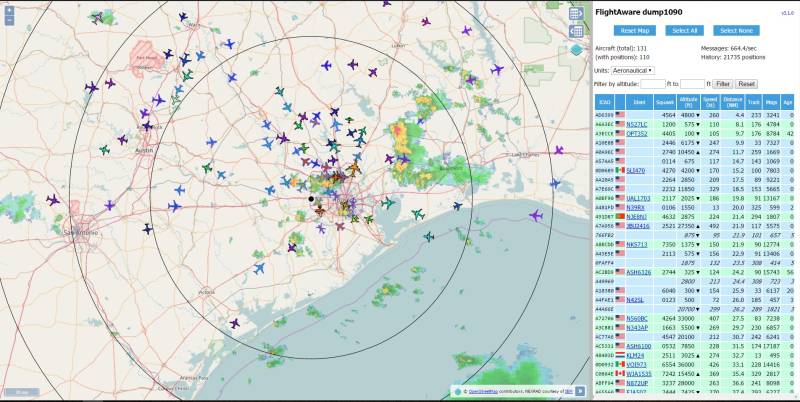Zoom out the map with minus button
The height and width of the screenshot is (402, 800).
(7, 20)
